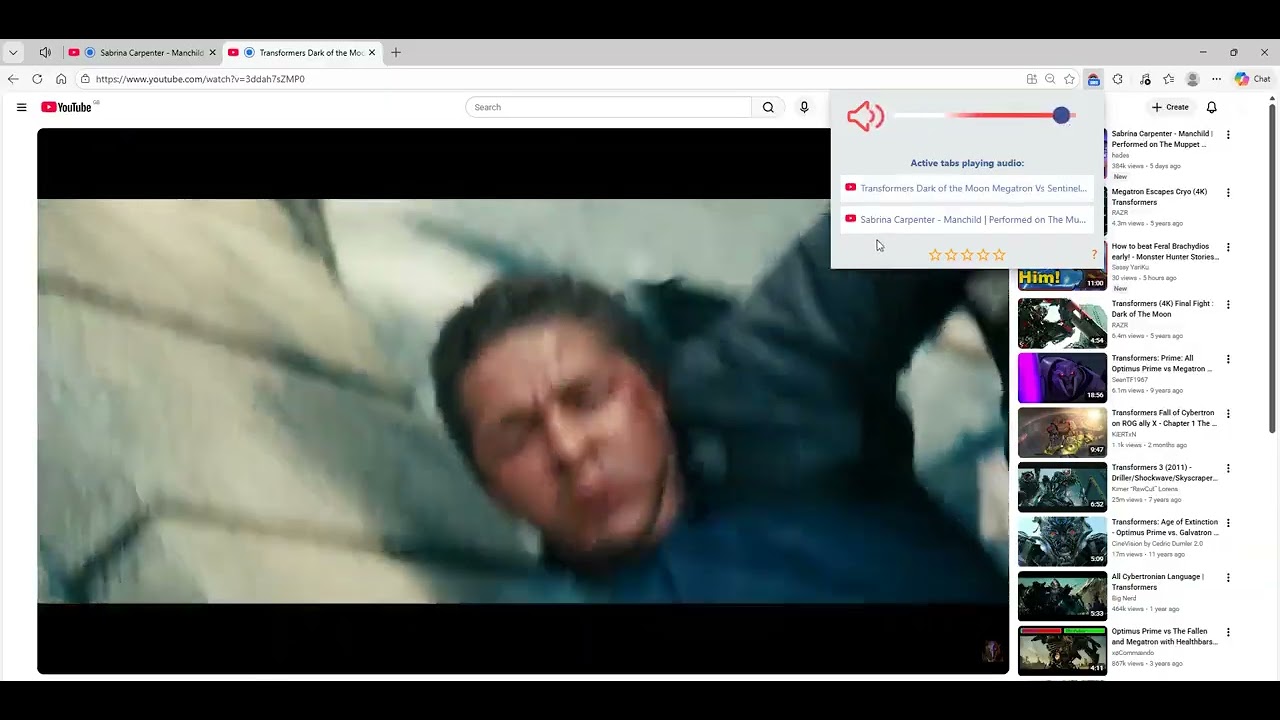Open the tab actions dropdown arrow
This screenshot has width=1280, height=720.
click(x=13, y=53)
